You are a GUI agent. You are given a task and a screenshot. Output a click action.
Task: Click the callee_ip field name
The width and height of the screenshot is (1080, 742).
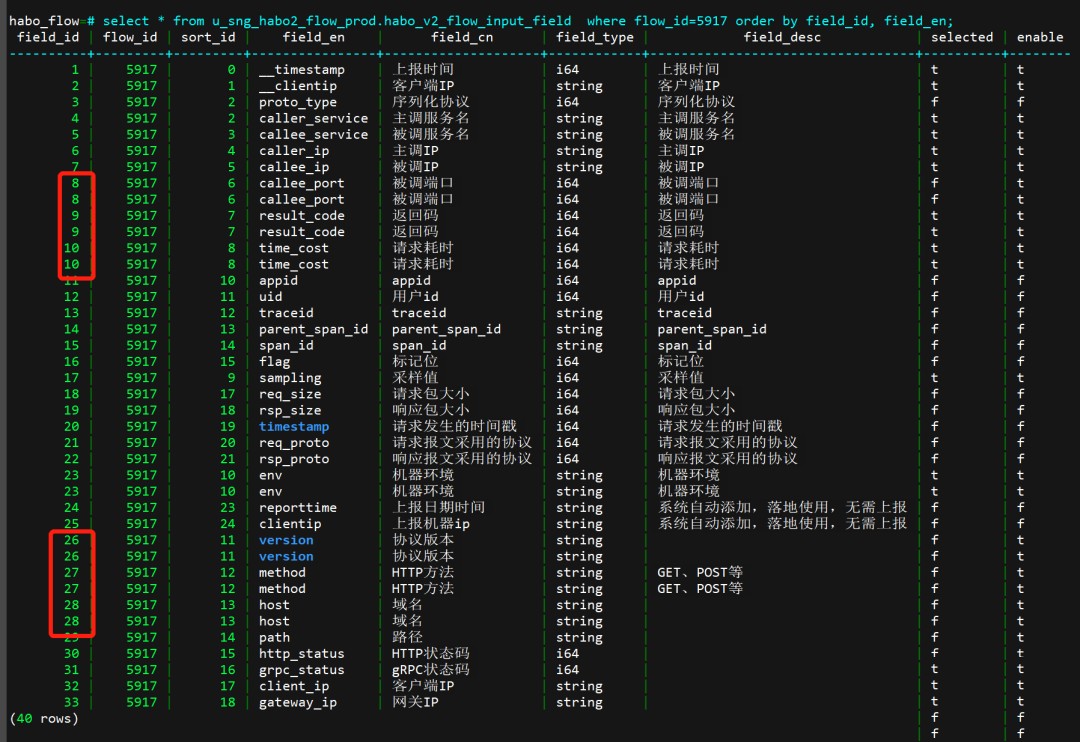click(x=293, y=167)
